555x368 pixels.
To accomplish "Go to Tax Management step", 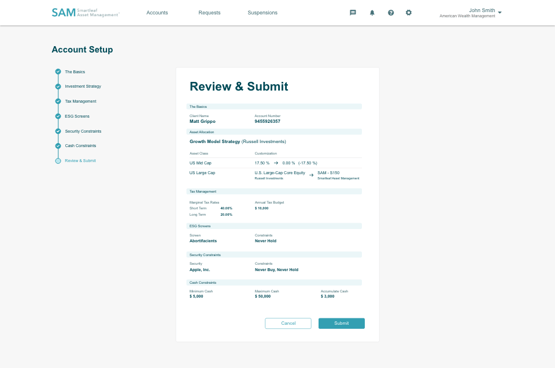I will pos(80,101).
